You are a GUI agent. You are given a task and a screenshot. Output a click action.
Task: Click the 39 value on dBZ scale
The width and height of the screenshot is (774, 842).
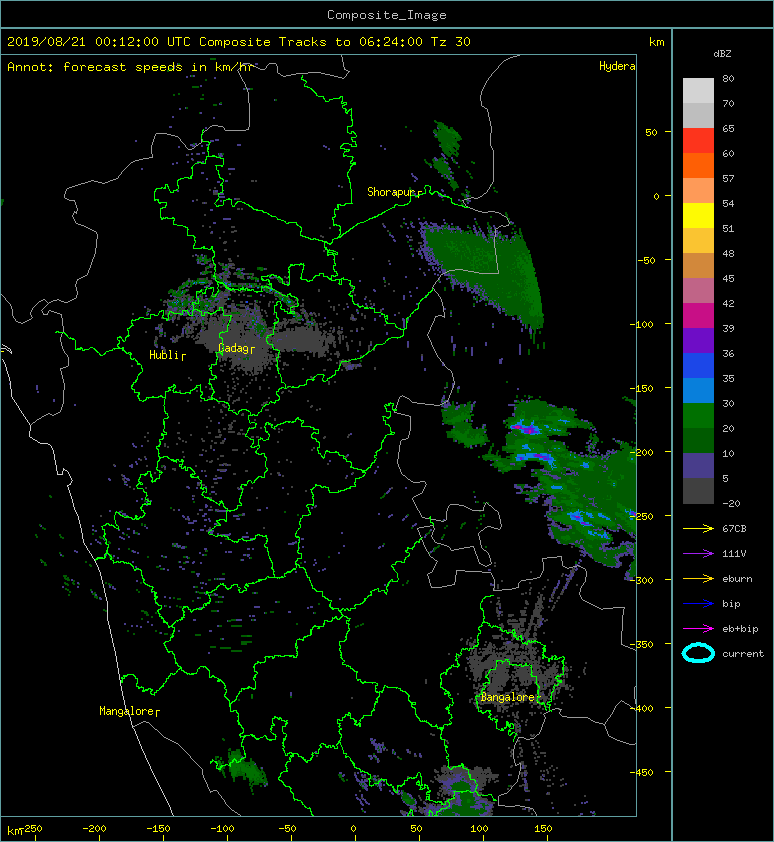728,328
